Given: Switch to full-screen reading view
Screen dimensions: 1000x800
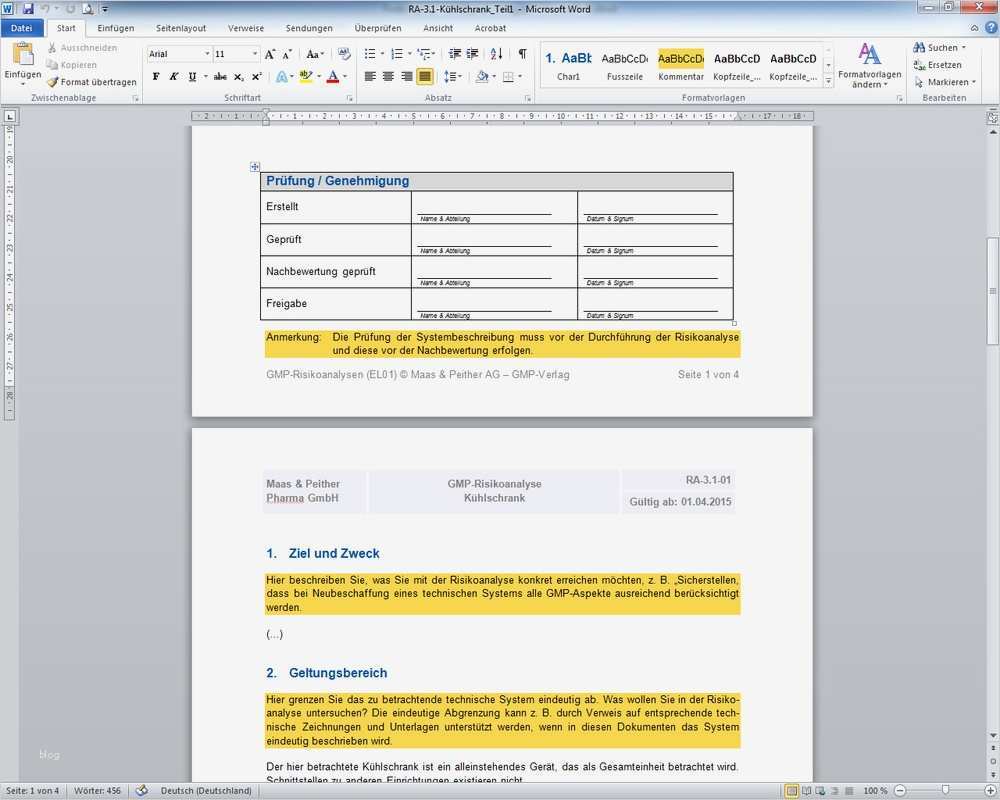Looking at the screenshot, I should pyautogui.click(x=806, y=791).
